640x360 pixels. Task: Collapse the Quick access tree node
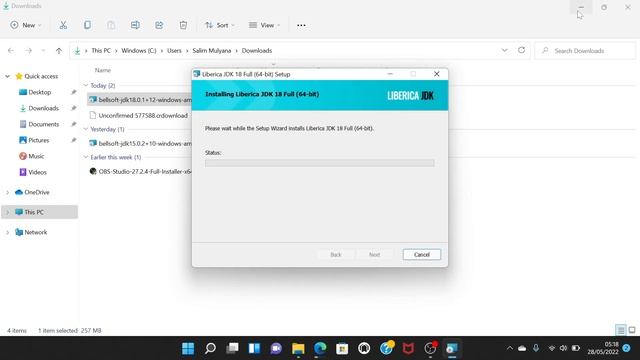tap(7, 76)
